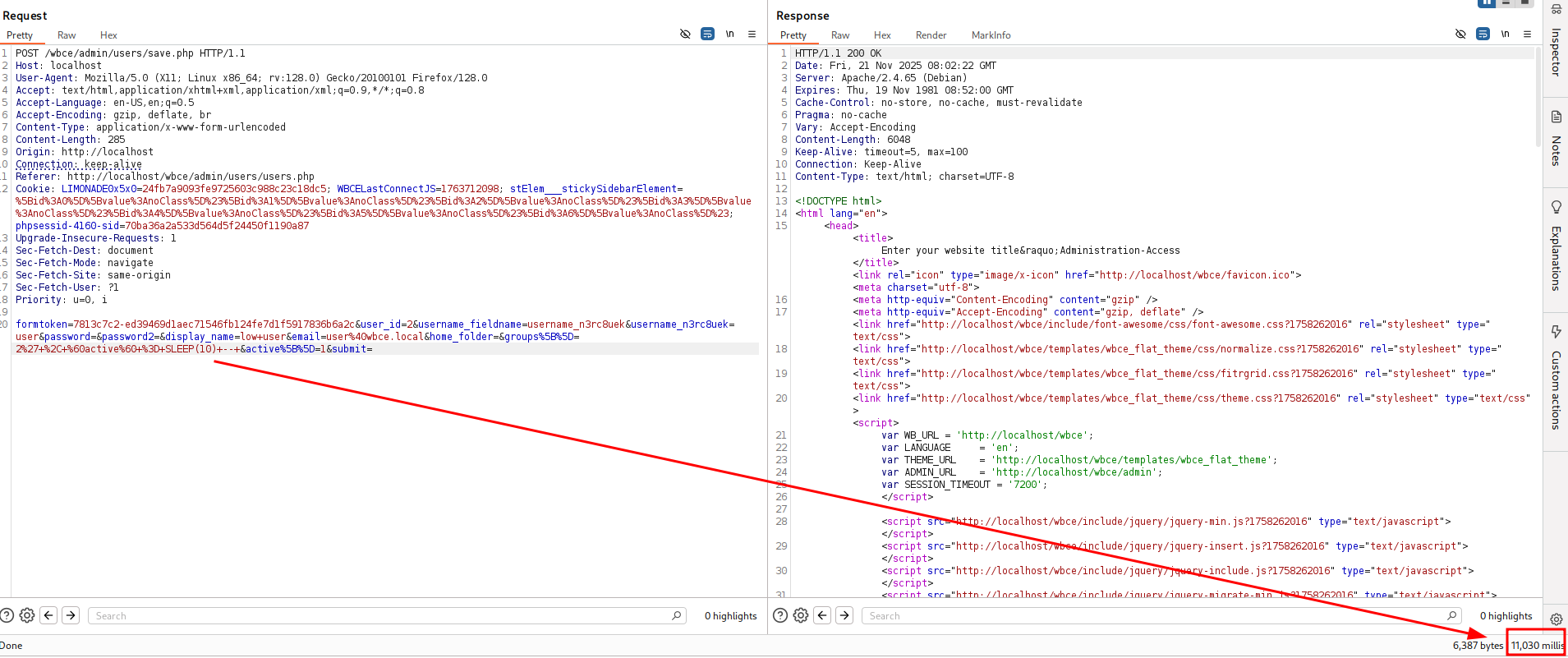Click the 'Request' panel heading
The image size is (1568, 658).
point(25,16)
